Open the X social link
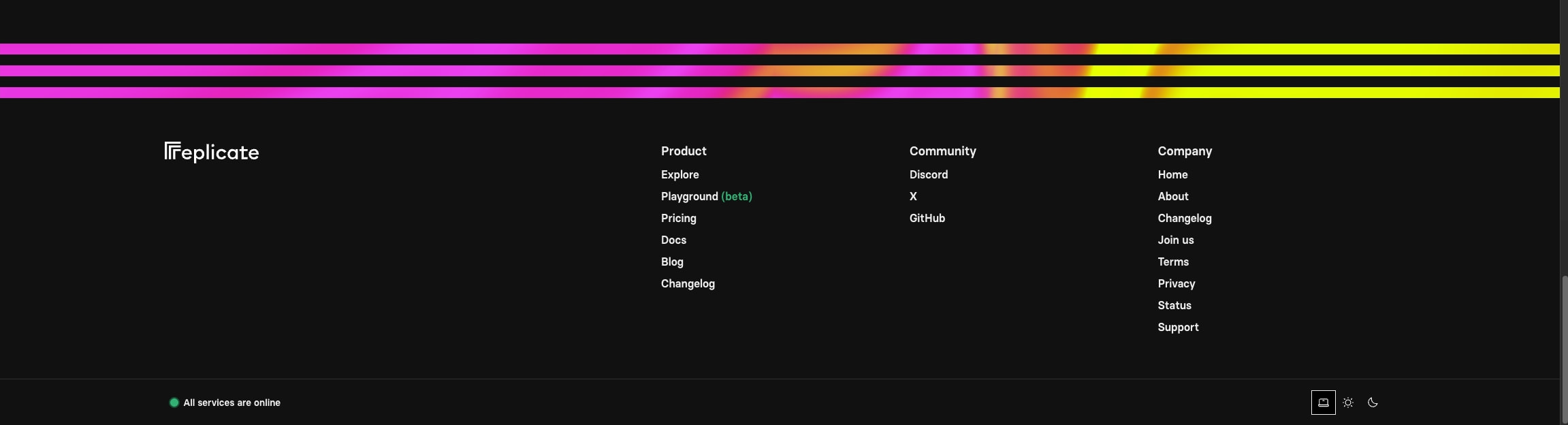This screenshot has height=425, width=1568. (x=913, y=196)
